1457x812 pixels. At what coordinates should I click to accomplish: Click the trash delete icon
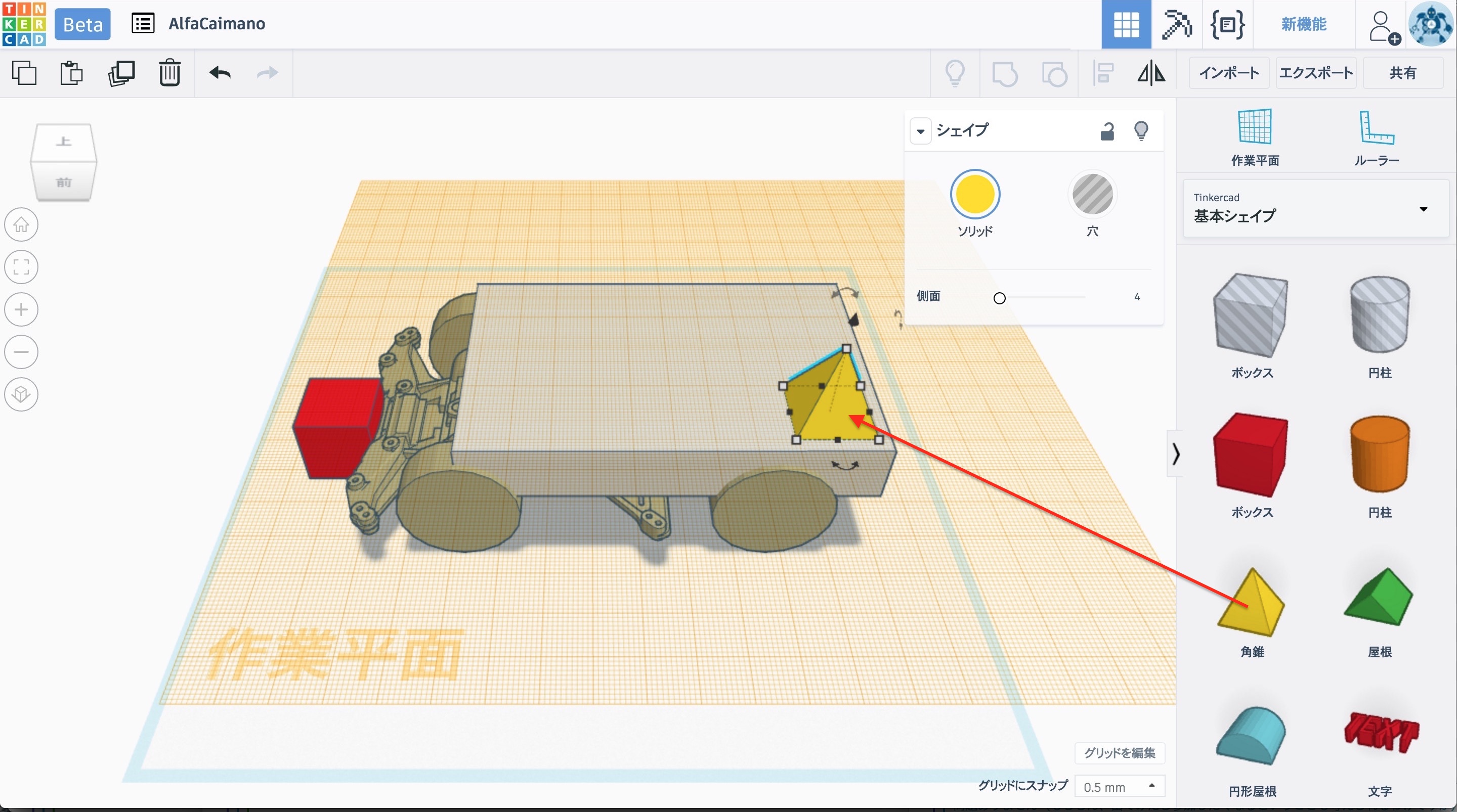pyautogui.click(x=169, y=73)
